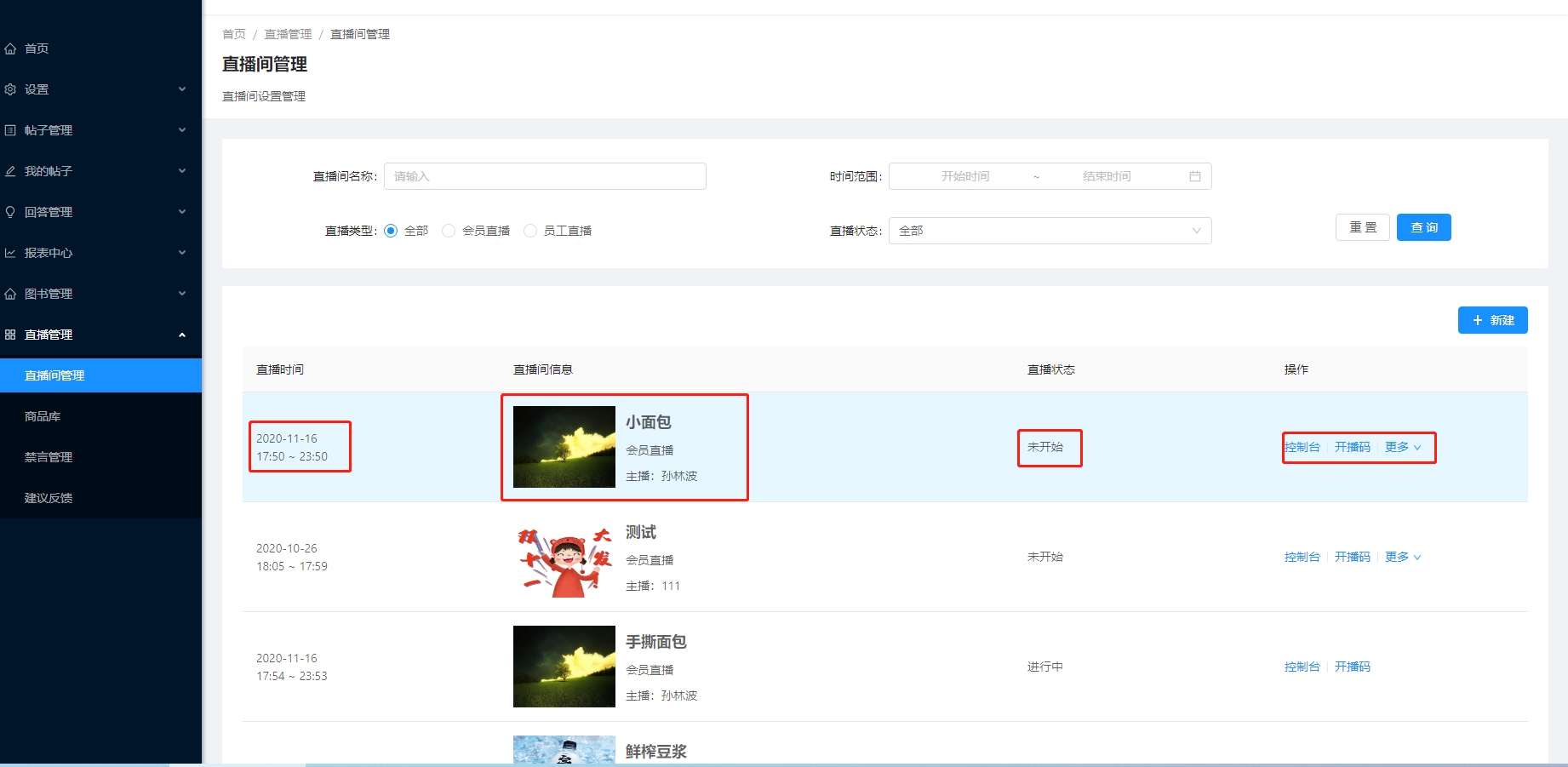Open 控制台 for 小面包 row
The image size is (1568, 767).
tap(1302, 447)
